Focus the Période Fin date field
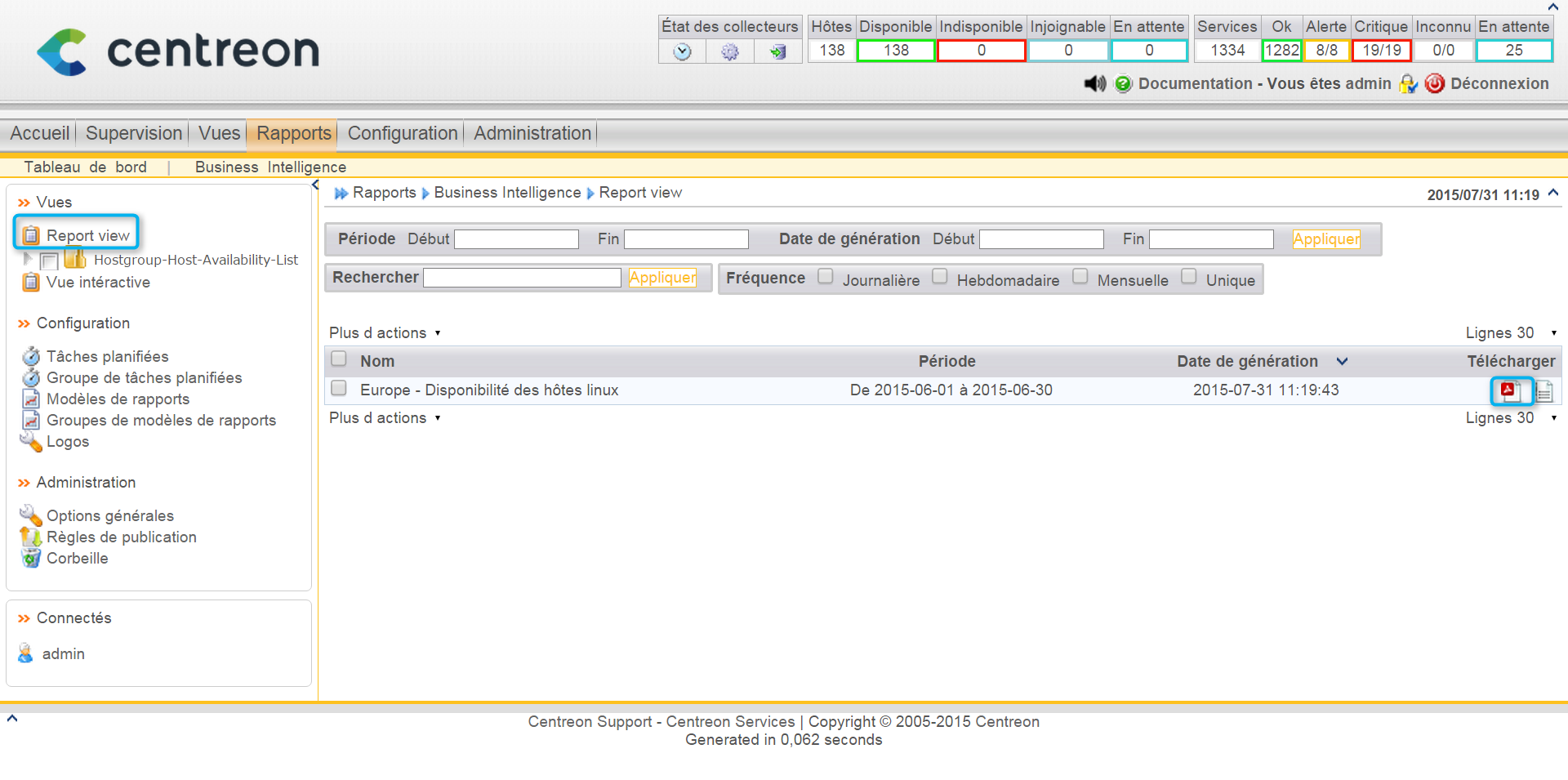The height and width of the screenshot is (780, 1568). coord(686,238)
